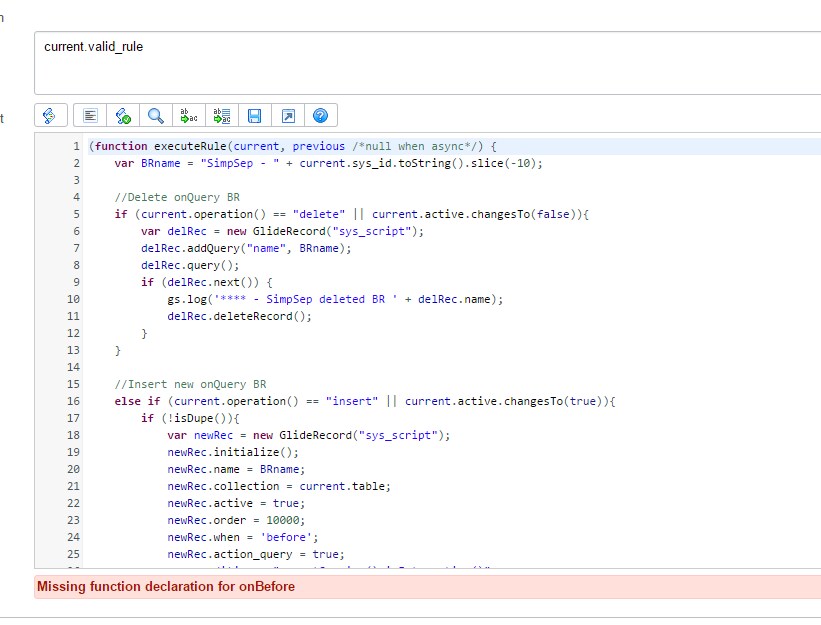Click the Format Code icon
Screen dimensions: 821x625
point(90,115)
